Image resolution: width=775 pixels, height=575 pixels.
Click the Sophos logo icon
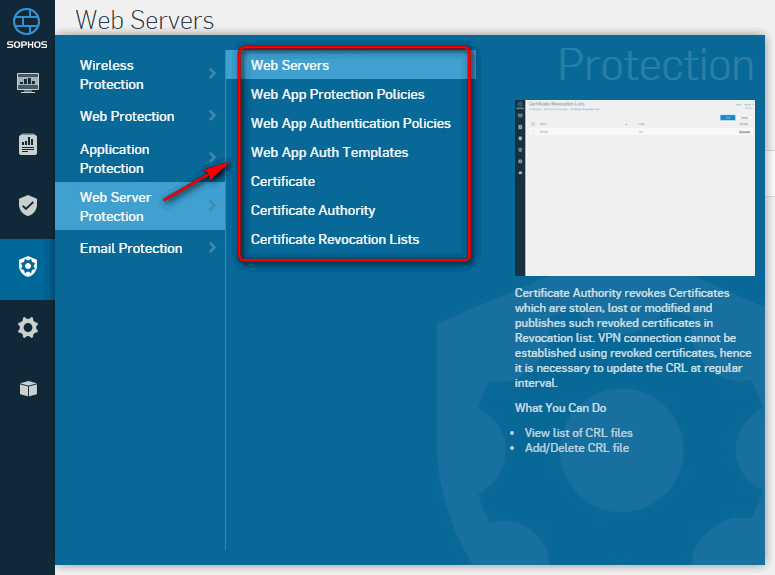pyautogui.click(x=27, y=22)
